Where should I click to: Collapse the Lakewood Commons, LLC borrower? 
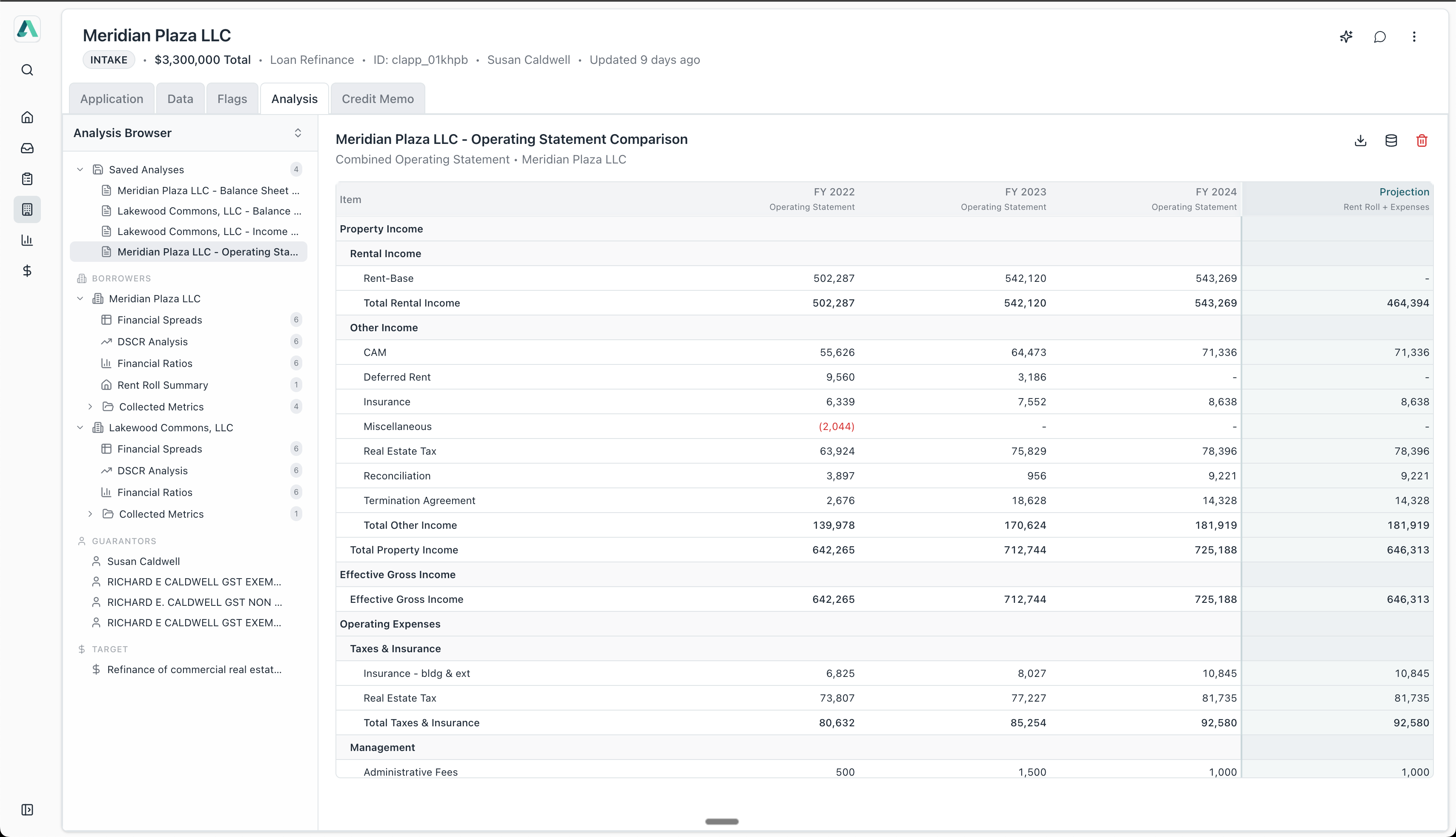pyautogui.click(x=80, y=428)
